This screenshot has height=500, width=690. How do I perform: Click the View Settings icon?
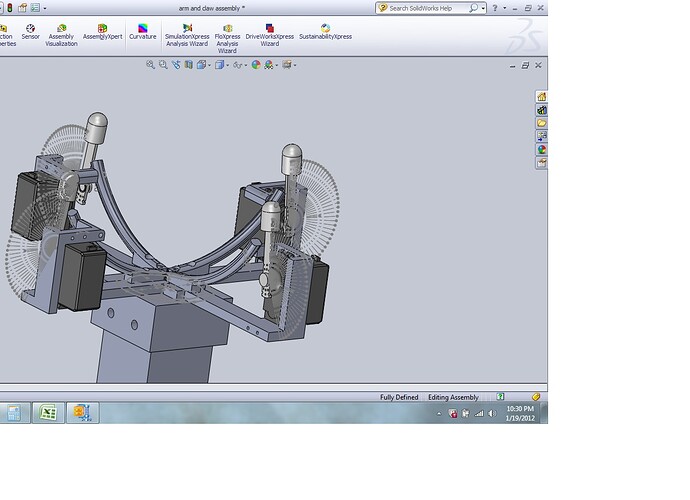click(287, 65)
